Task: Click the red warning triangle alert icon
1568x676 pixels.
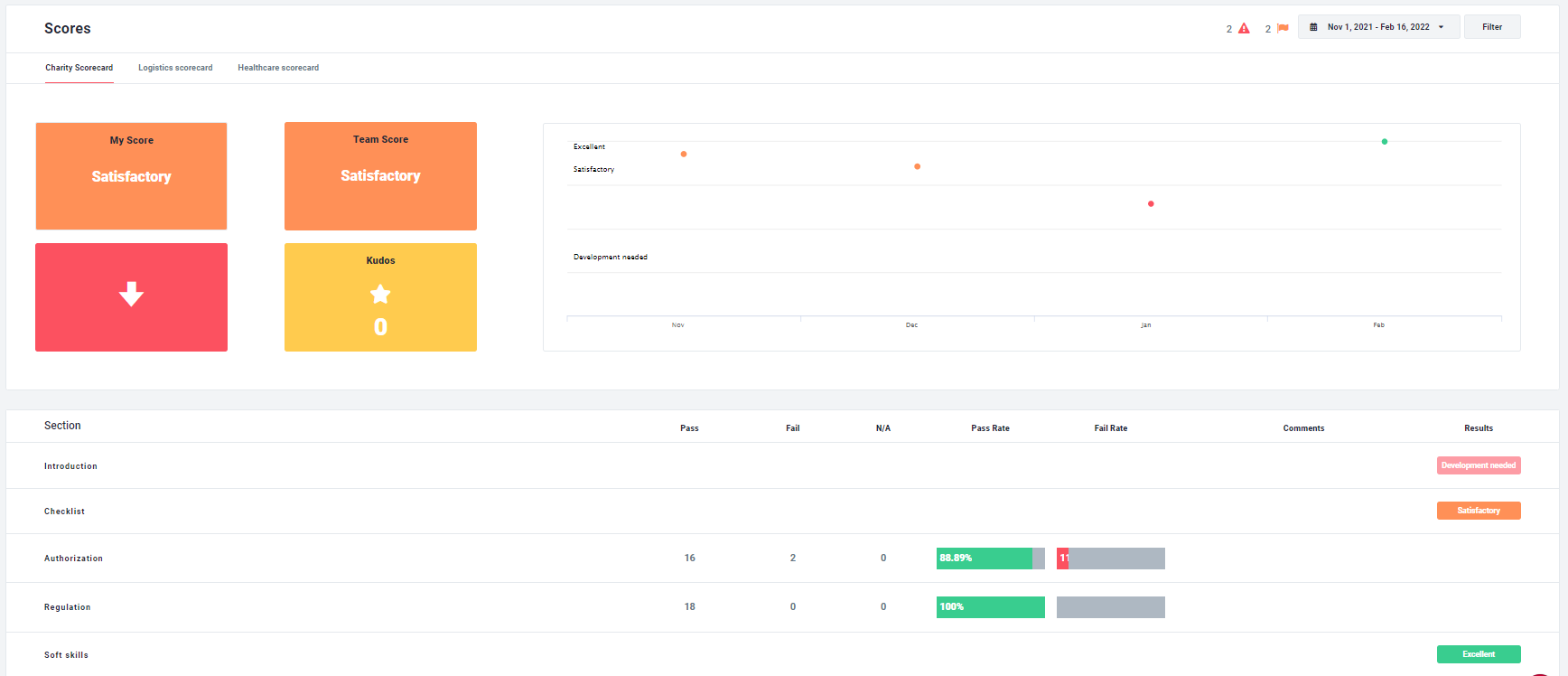Action: [x=1244, y=28]
